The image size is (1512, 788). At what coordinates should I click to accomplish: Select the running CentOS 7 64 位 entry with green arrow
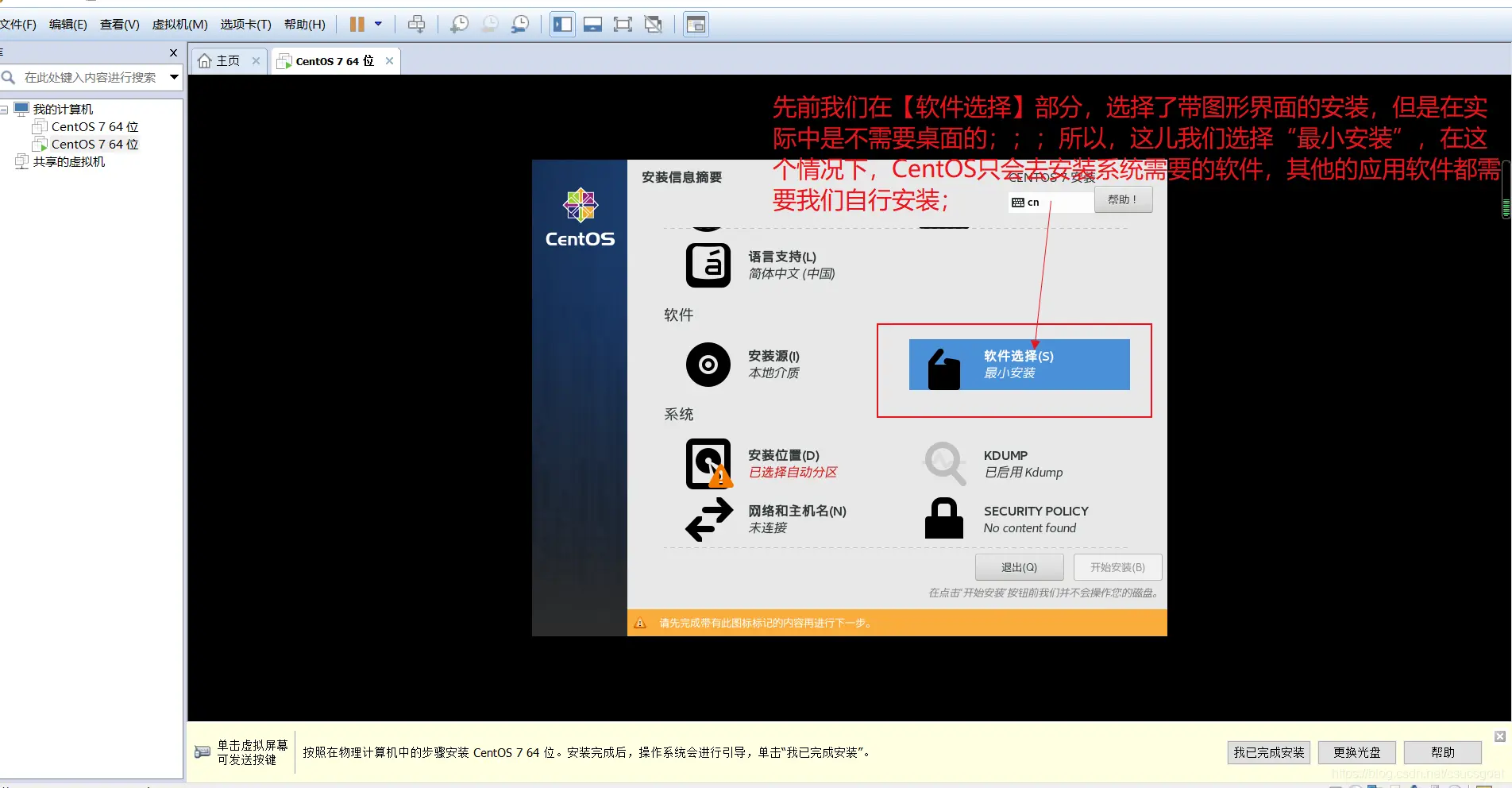tap(94, 145)
